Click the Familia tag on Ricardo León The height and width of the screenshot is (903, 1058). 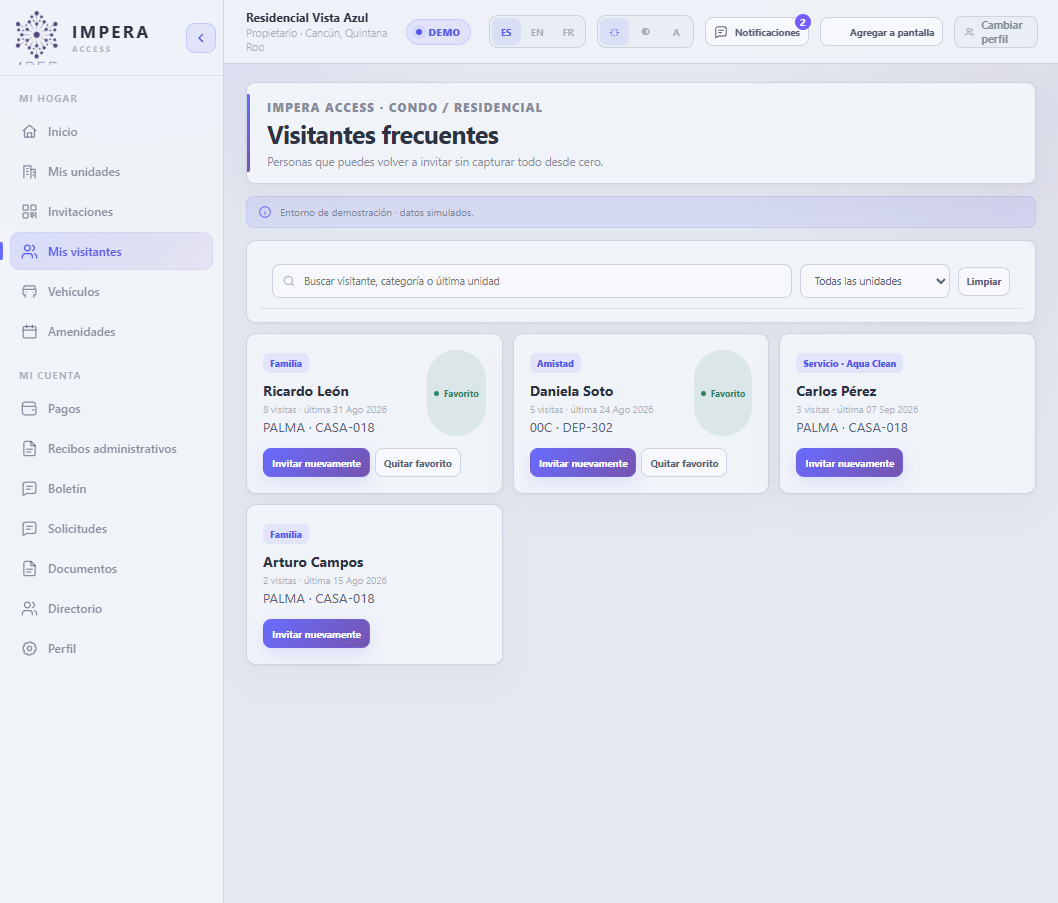click(286, 363)
